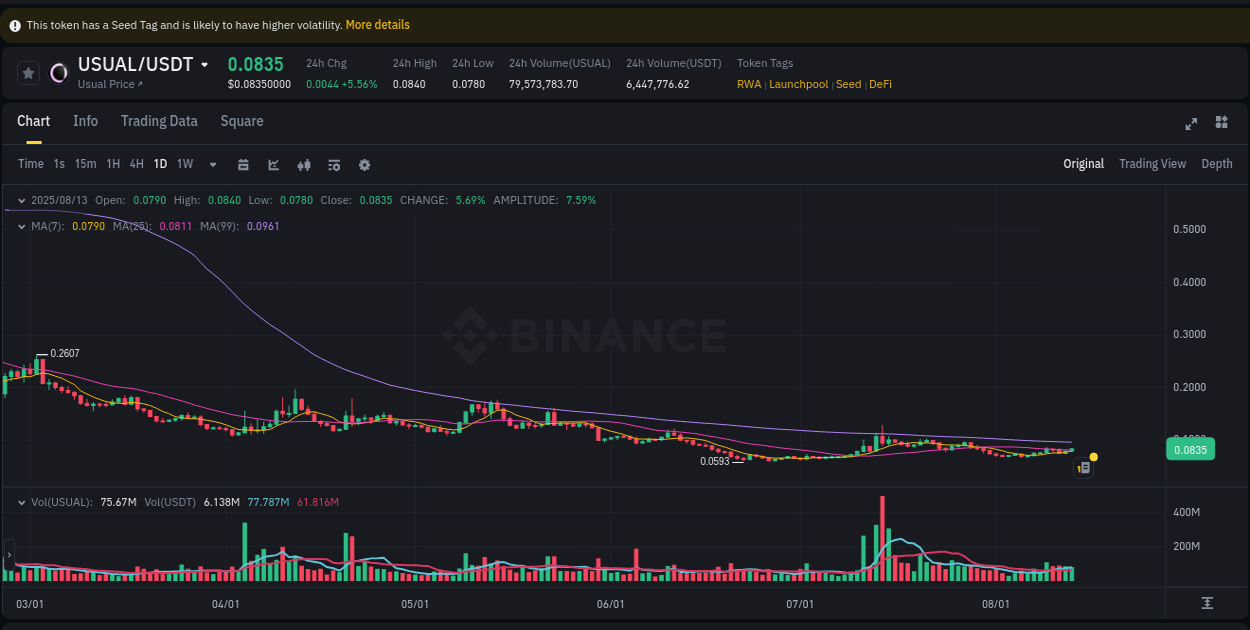Click the auto-scale icon below the price axis
Viewport: 1250px width, 630px height.
click(x=1208, y=604)
